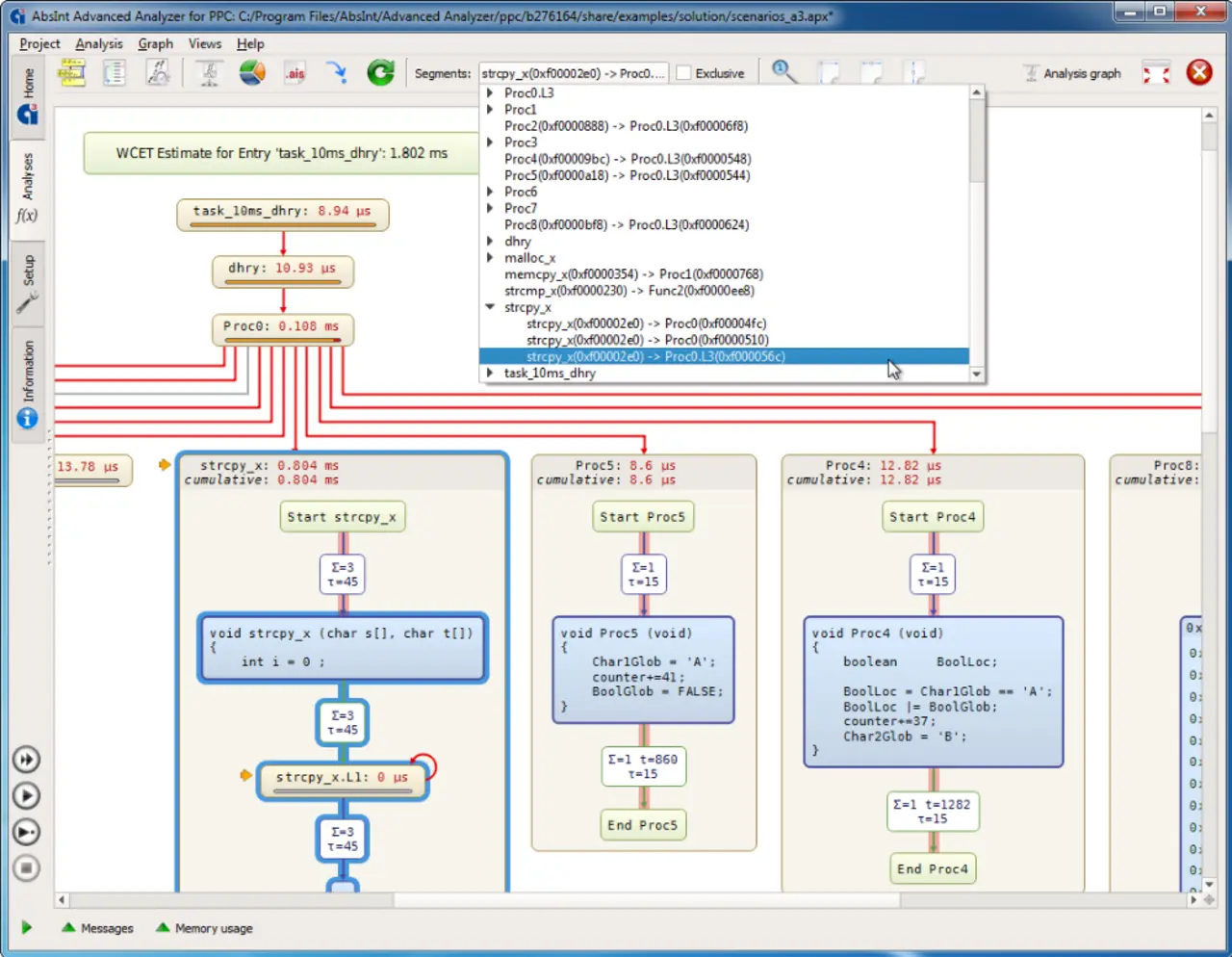The height and width of the screenshot is (957, 1232).
Task: Expand the Messages panel
Action: tap(97, 928)
